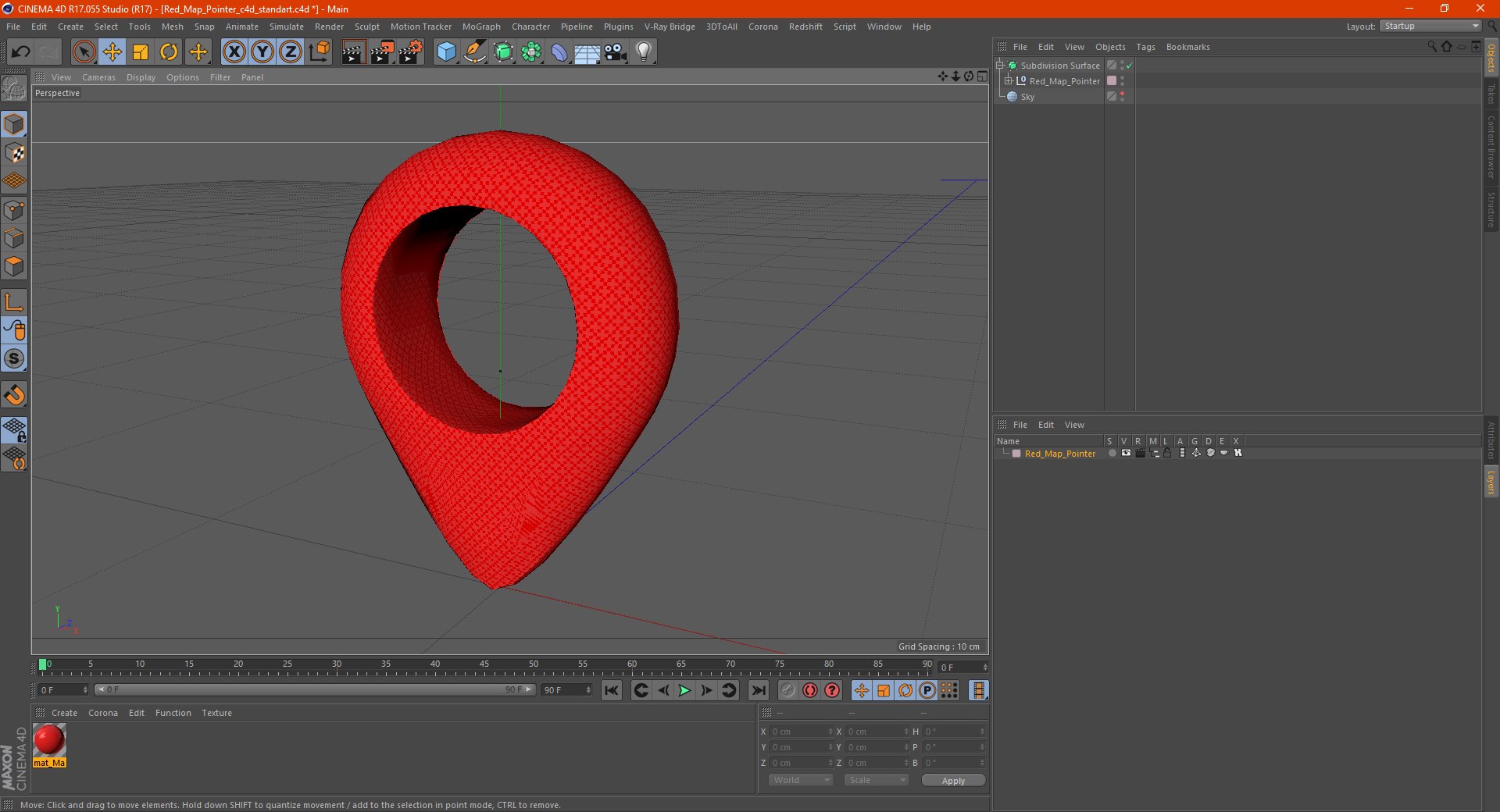Image resolution: width=1500 pixels, height=812 pixels.
Task: Click Render to Picture Viewer icon
Action: (x=382, y=52)
